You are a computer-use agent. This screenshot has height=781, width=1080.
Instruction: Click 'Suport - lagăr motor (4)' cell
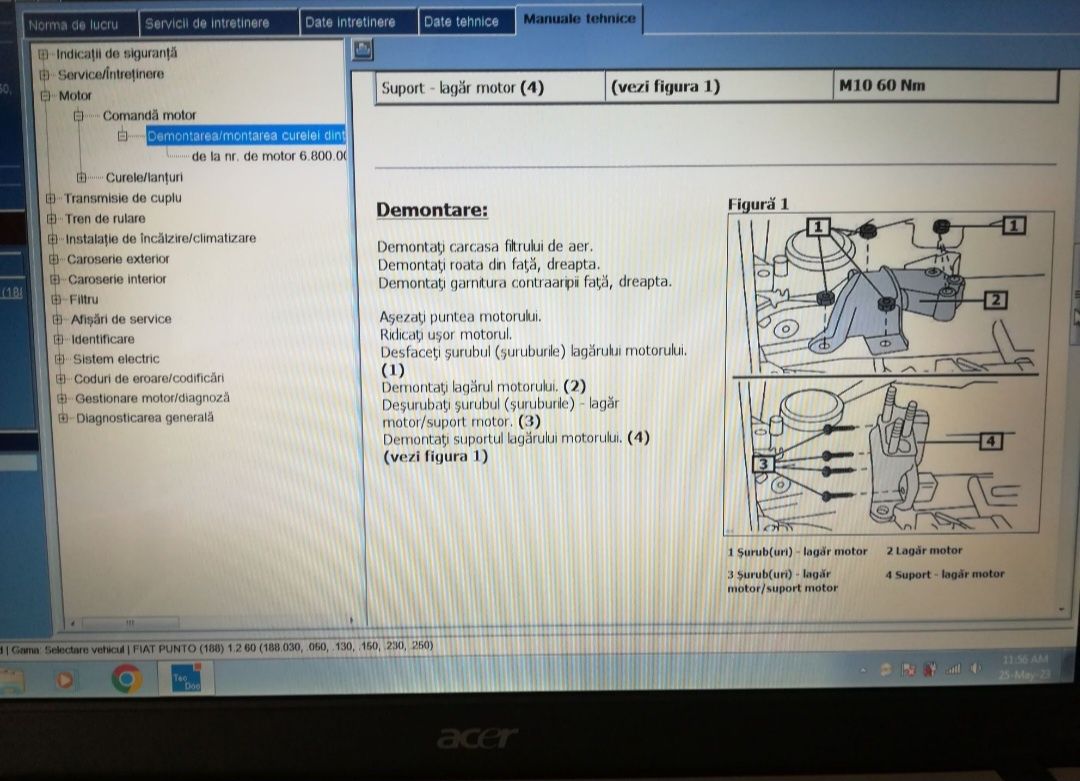(490, 87)
